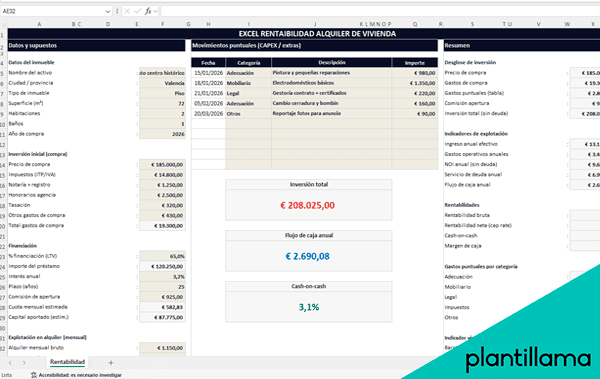Select the € 1.250,00 notary cell
This screenshot has height=379, width=600.
point(162,185)
